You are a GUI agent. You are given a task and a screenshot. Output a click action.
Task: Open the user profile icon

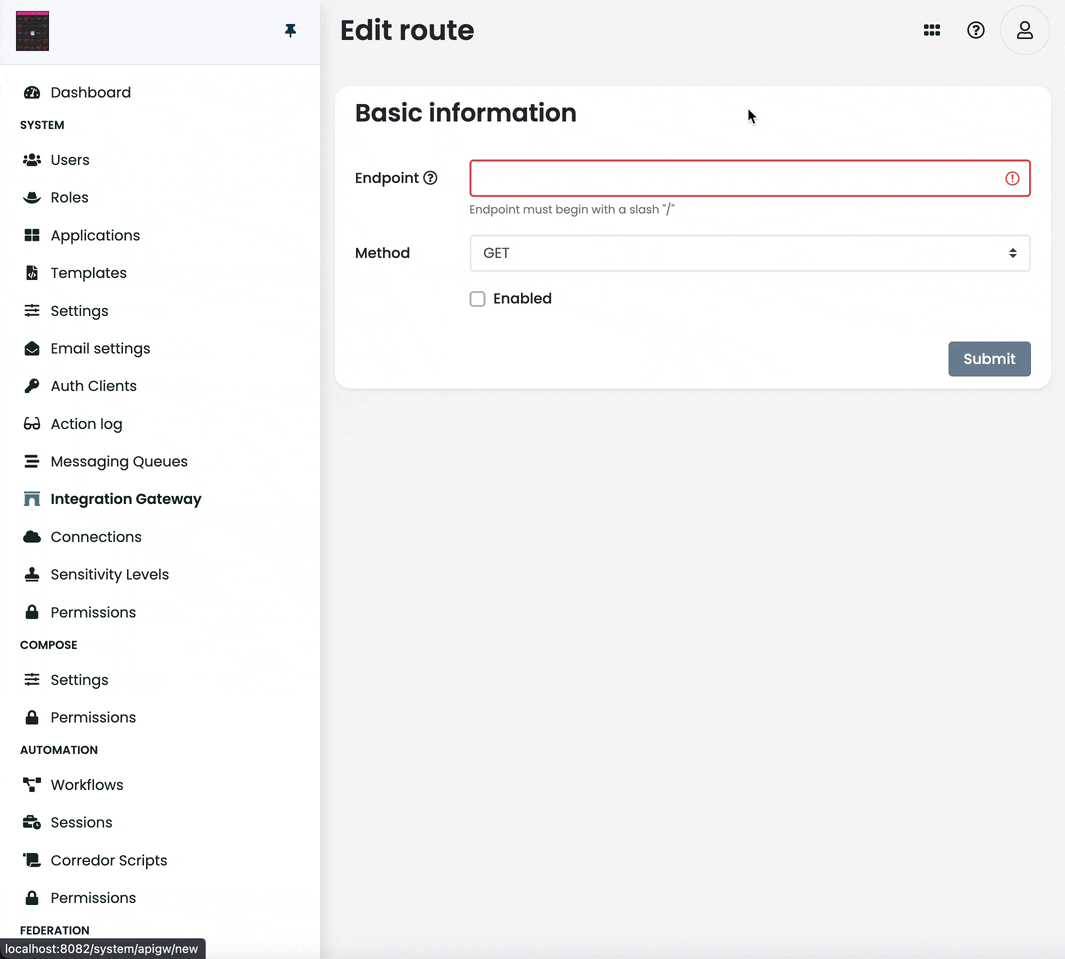pos(1024,30)
